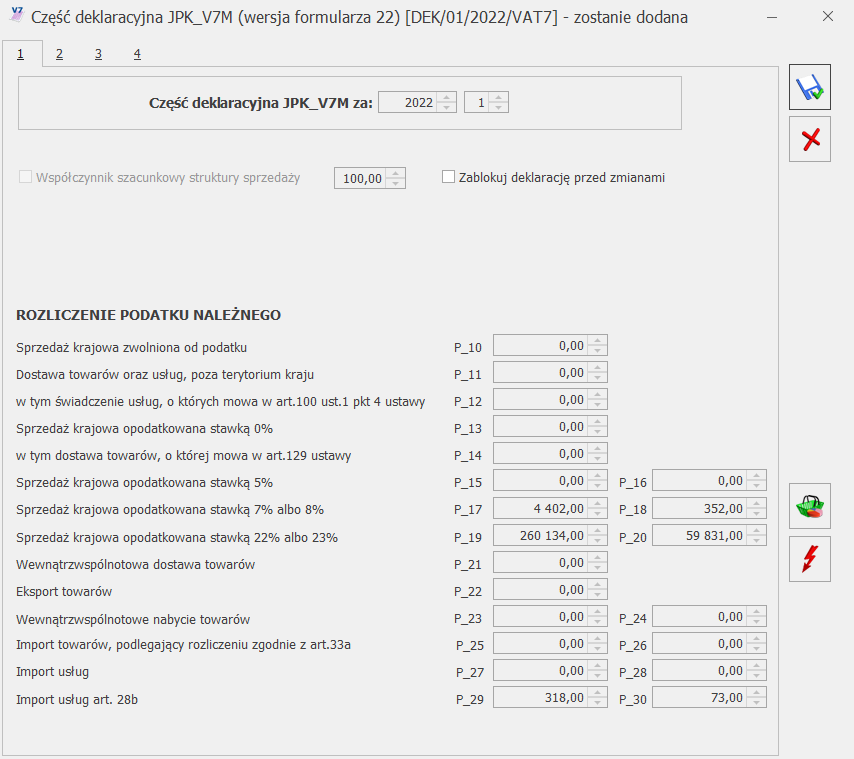Cancel the declaration with the red X icon
This screenshot has width=854, height=759.
point(809,138)
